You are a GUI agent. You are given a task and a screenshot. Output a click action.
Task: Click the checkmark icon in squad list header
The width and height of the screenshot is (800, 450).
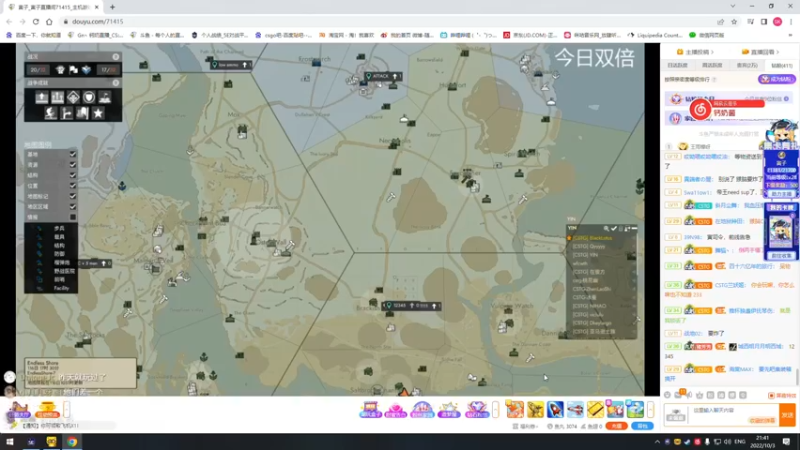click(x=614, y=229)
